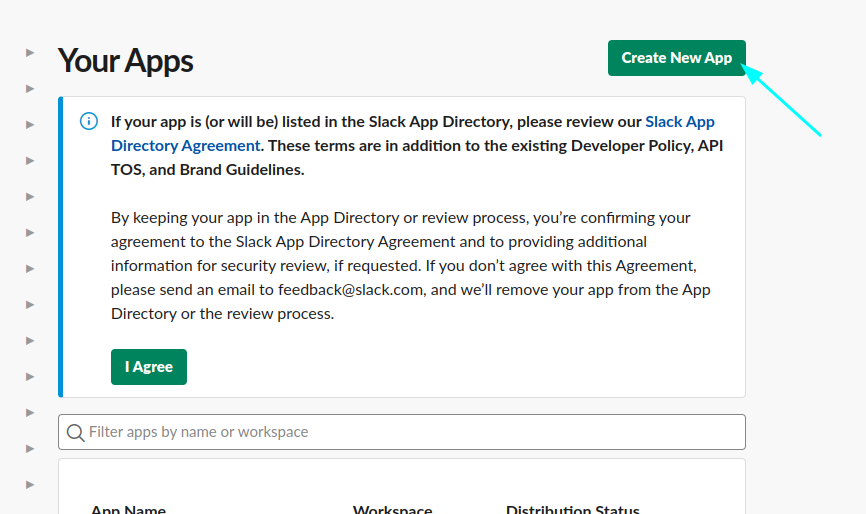
Task: Toggle the fifth left-margin disclosure triangle
Action: (x=30, y=196)
